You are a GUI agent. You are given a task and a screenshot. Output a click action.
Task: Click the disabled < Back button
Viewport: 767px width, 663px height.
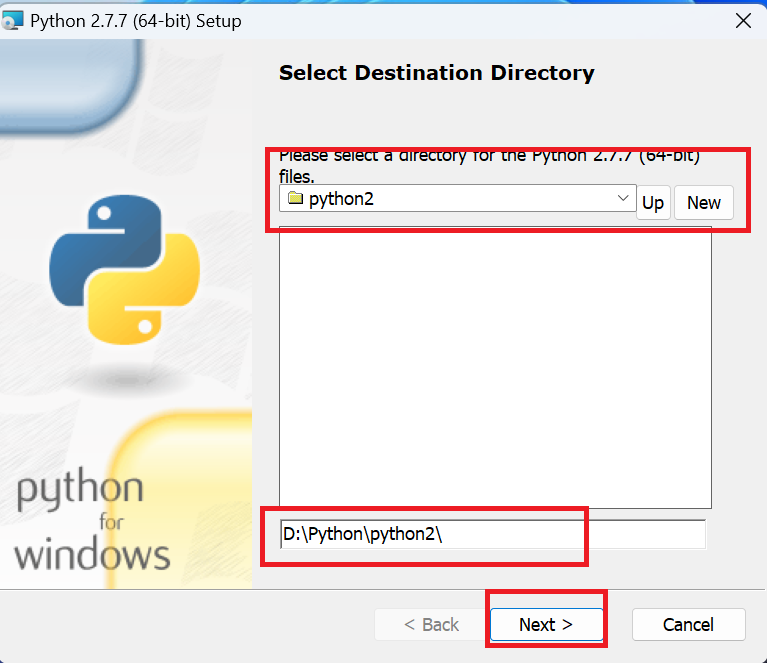[431, 624]
